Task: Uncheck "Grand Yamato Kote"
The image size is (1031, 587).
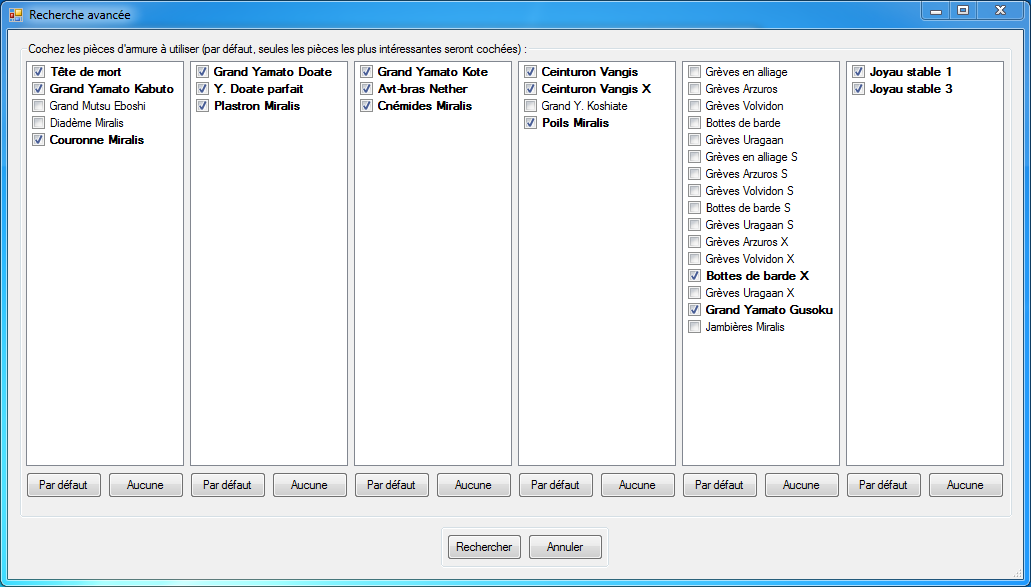Action: pyautogui.click(x=366, y=72)
